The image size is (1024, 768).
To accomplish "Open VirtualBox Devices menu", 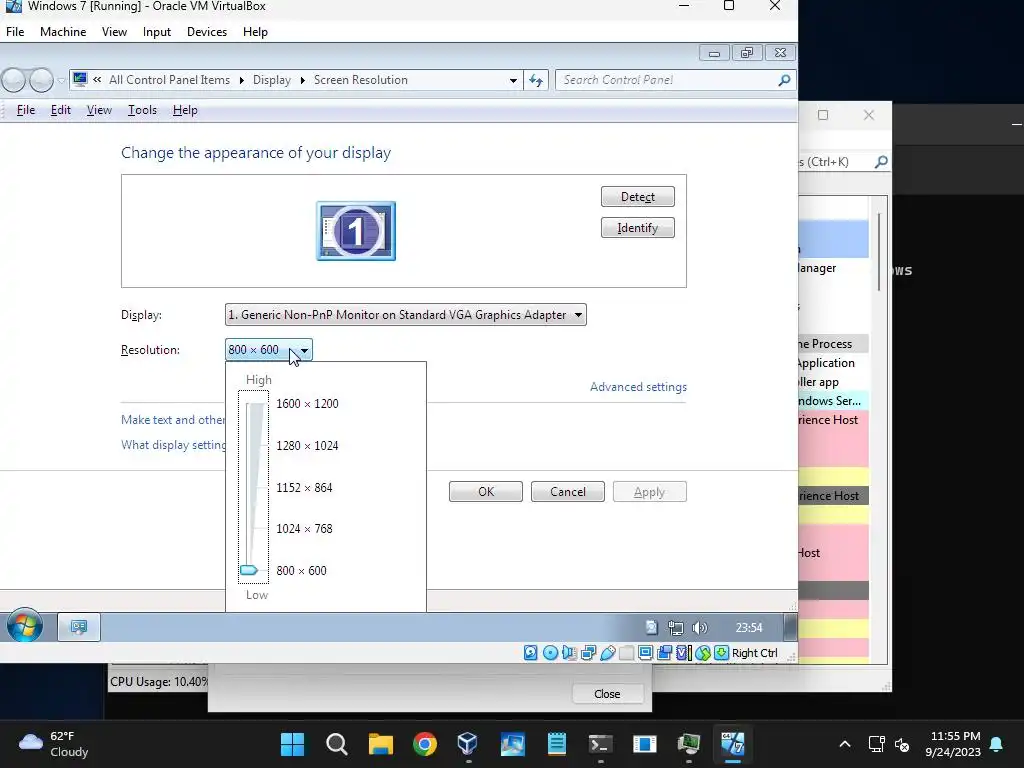I will click(207, 32).
